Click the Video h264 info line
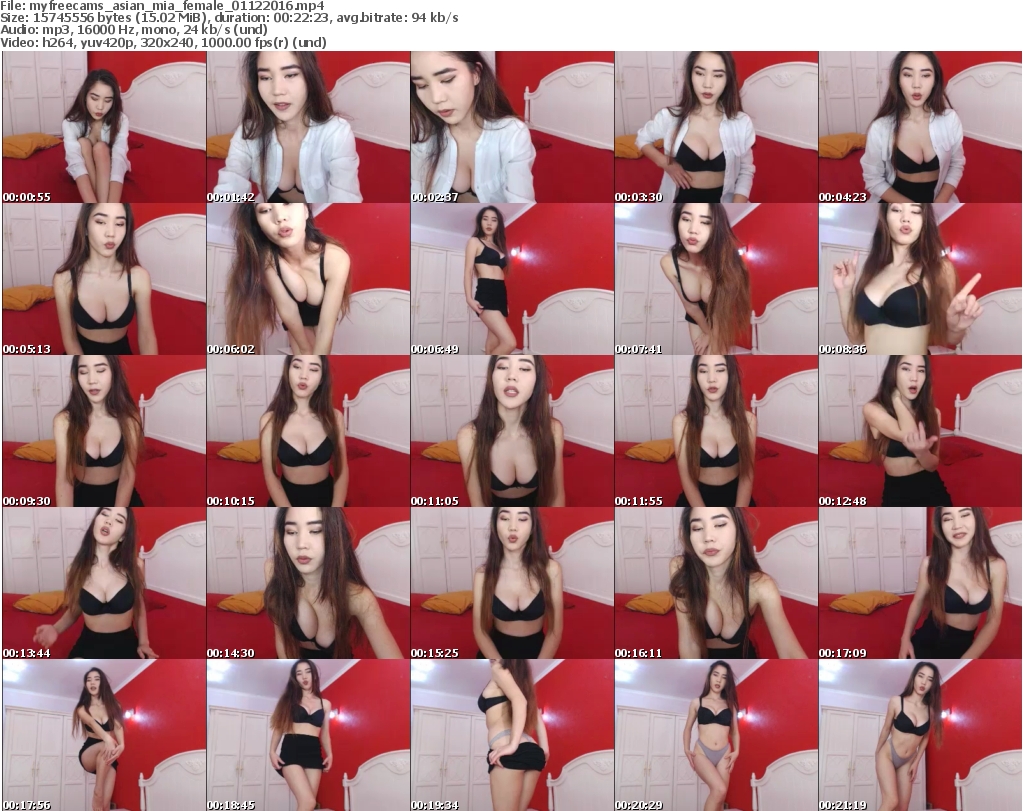Viewport: 1024px width, 811px height. coord(163,42)
